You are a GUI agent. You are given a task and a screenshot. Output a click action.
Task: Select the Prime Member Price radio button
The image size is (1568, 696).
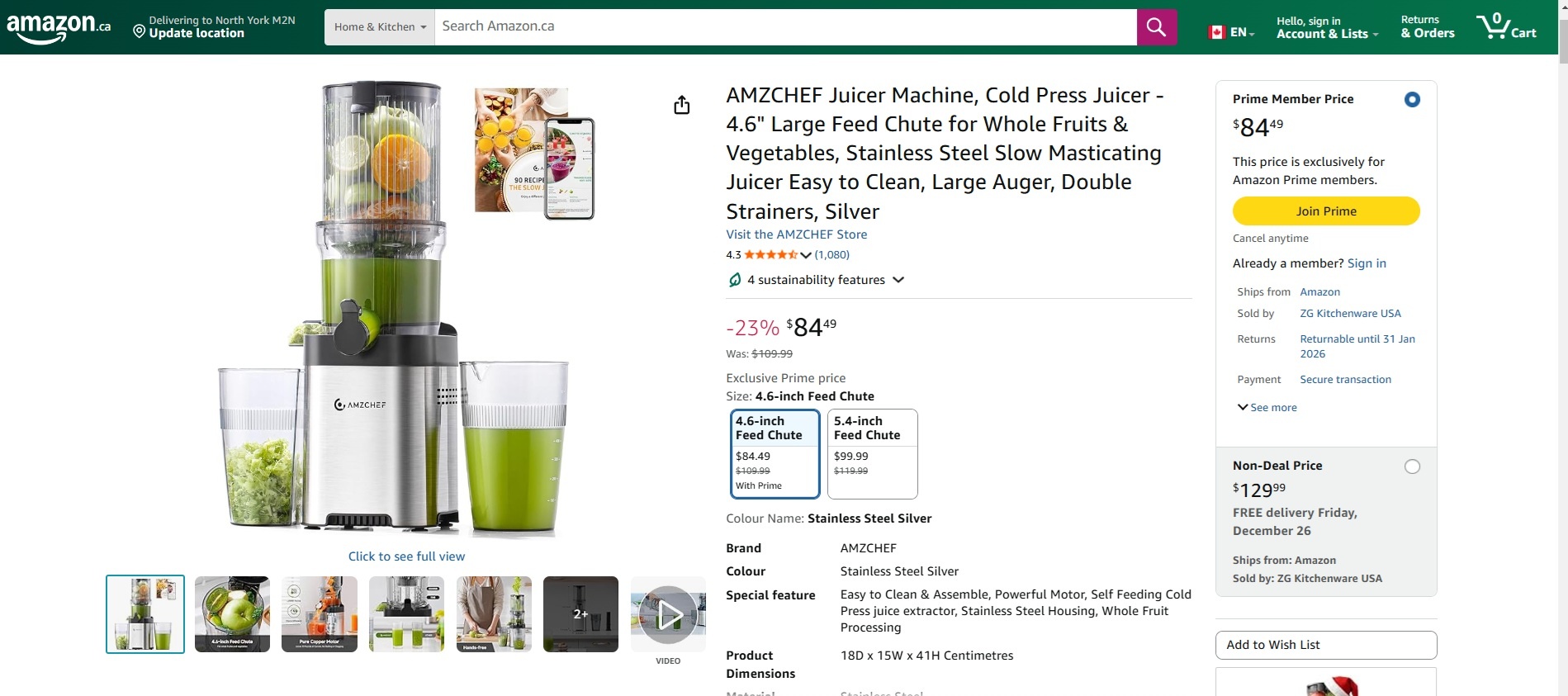pos(1412,98)
